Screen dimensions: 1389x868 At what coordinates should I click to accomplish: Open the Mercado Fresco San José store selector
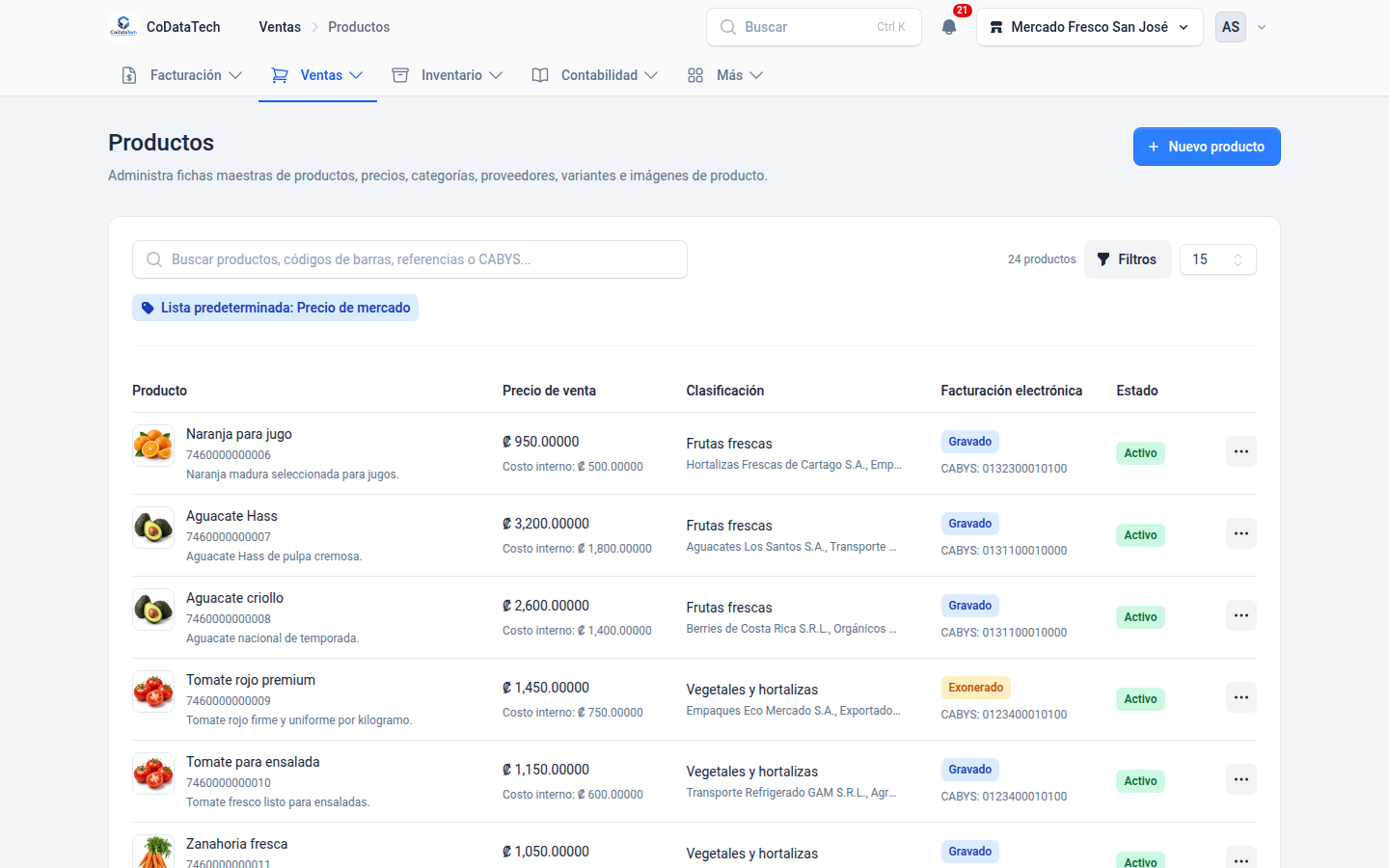coord(1090,27)
